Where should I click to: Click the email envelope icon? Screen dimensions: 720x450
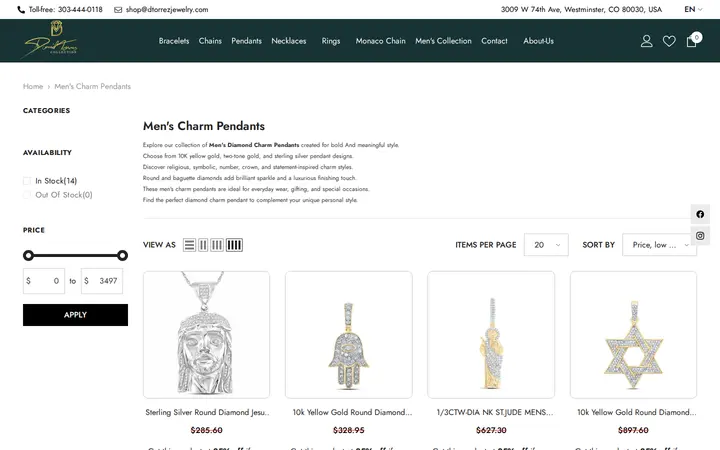118,10
